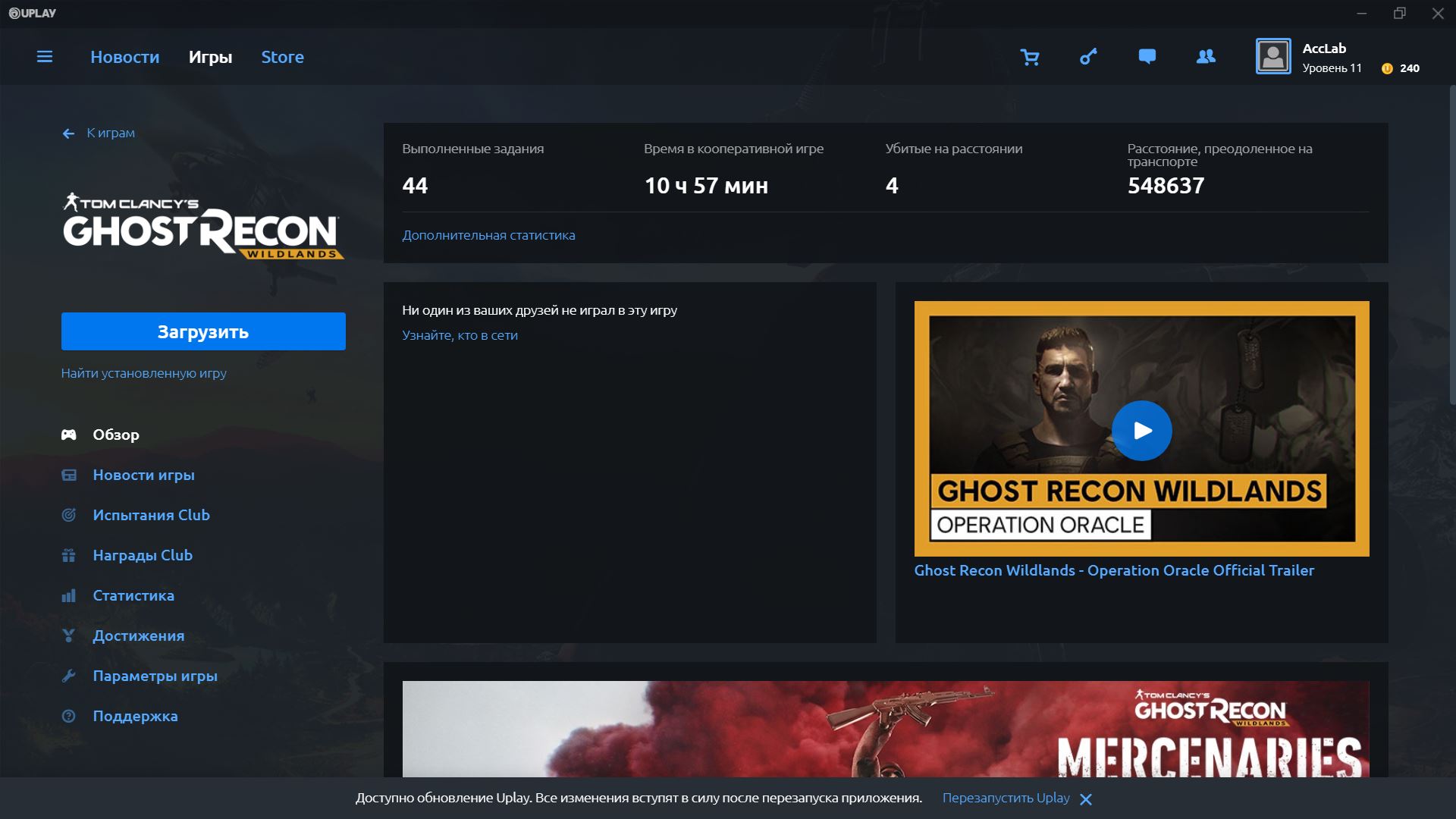The height and width of the screenshot is (819, 1456).
Task: Restore down the Uplay window
Action: pos(1400,14)
